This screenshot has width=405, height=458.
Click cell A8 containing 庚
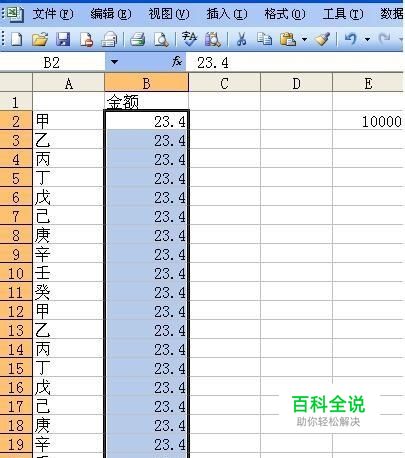click(x=68, y=235)
